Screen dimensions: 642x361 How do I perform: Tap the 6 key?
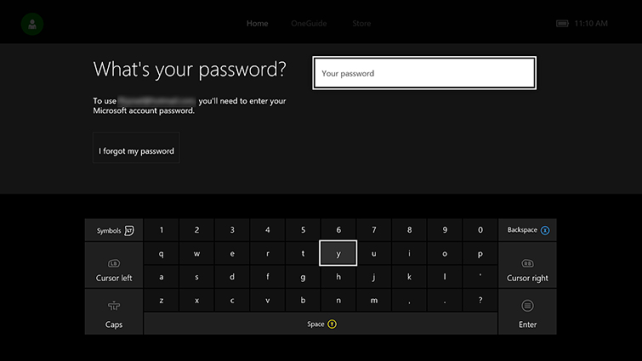[x=338, y=230]
